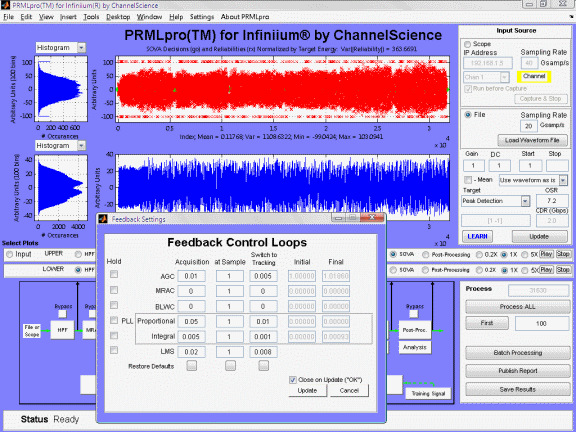
Task: Expand the lower Histogram plot-type dropdown
Action: coord(82,146)
